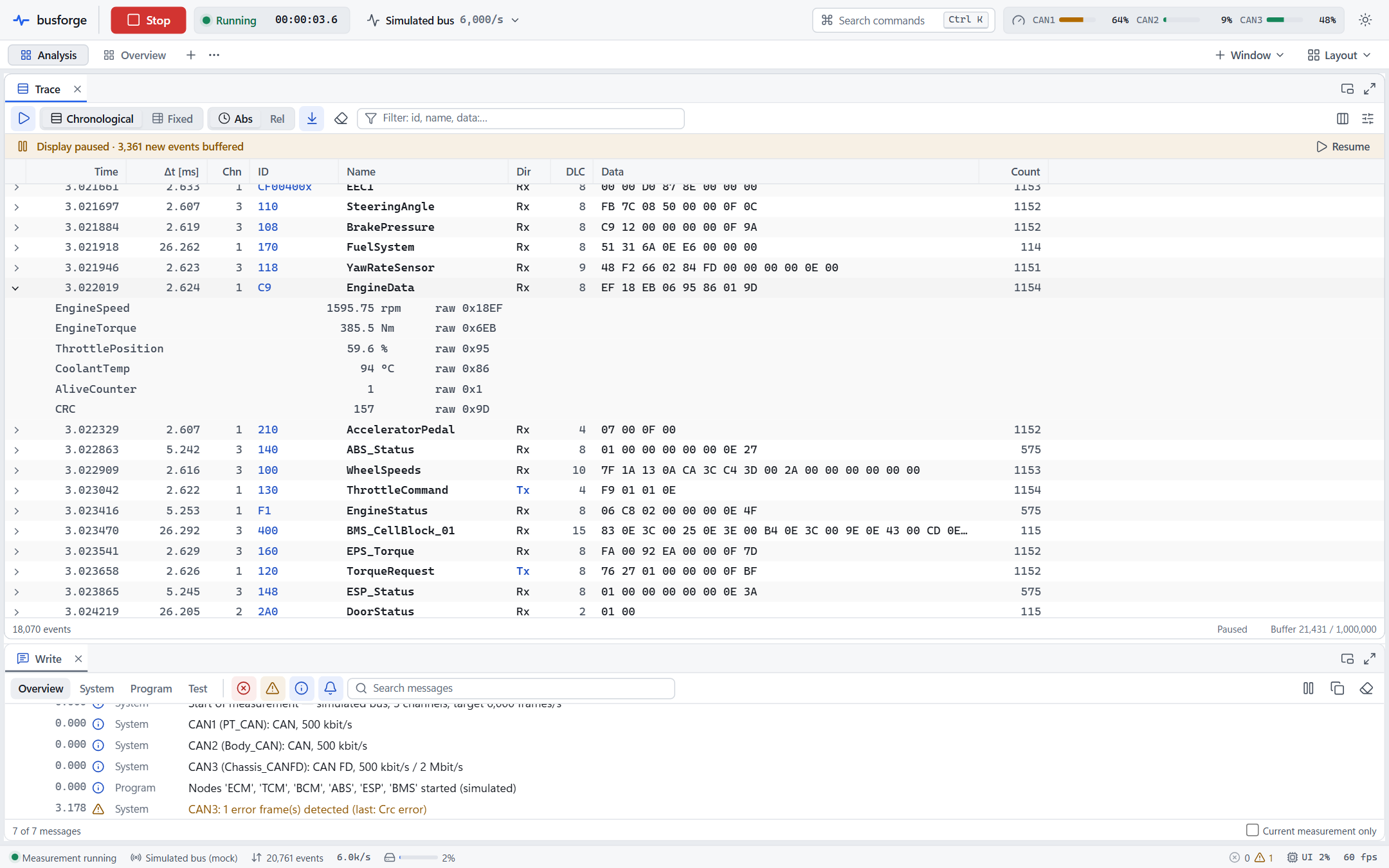Select the System tab in Write panel
The image size is (1389, 868).
tap(96, 689)
